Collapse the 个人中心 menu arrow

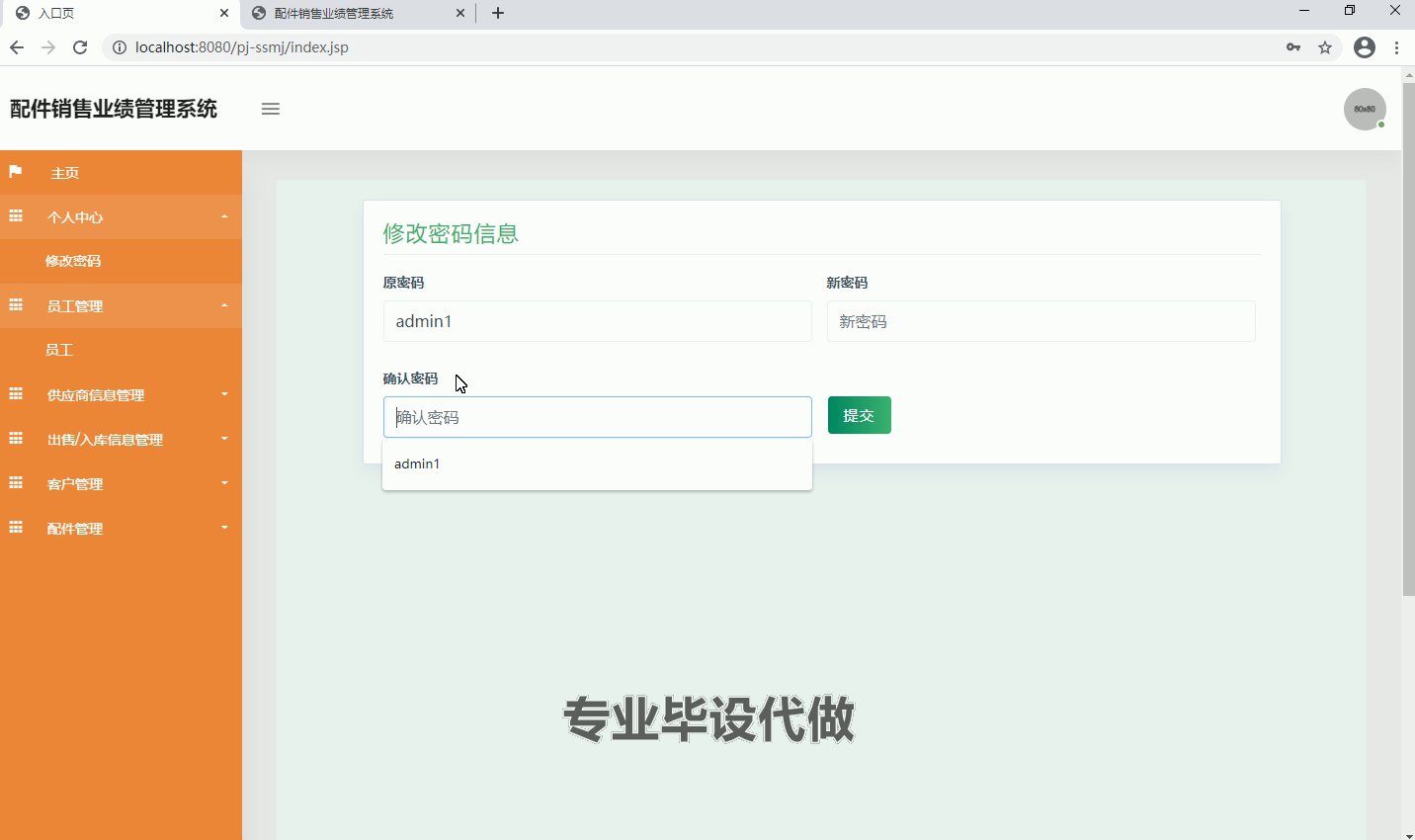[224, 216]
